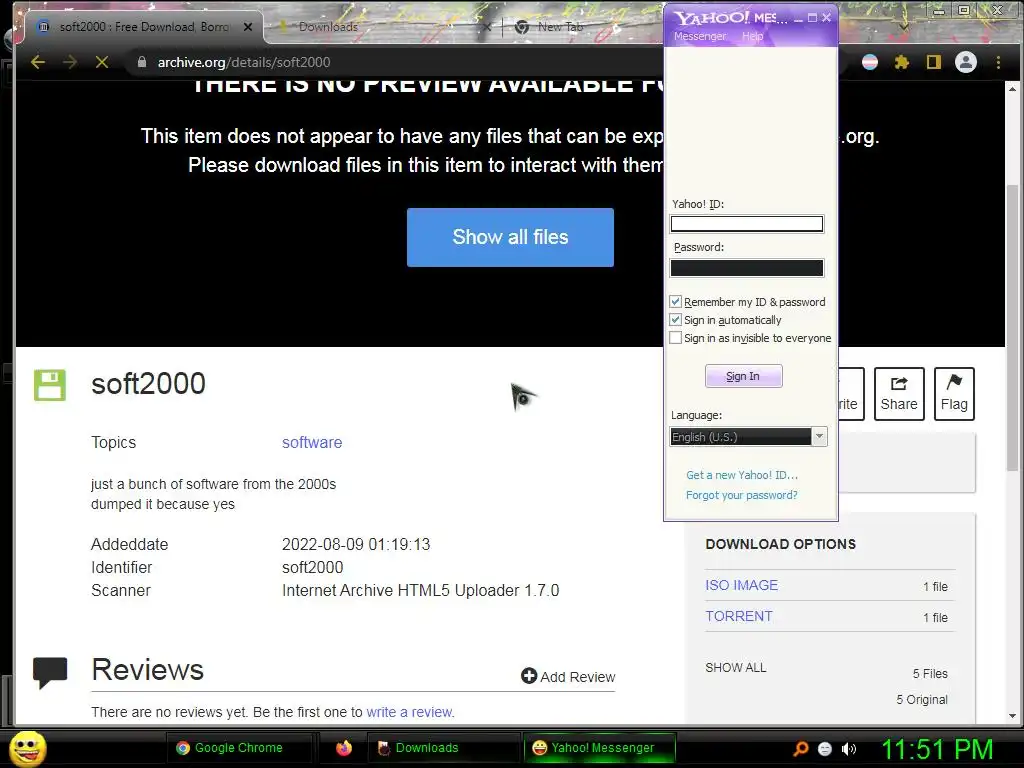1024x768 pixels.
Task: Click the scrollbar up arrow
Action: tap(1012, 88)
